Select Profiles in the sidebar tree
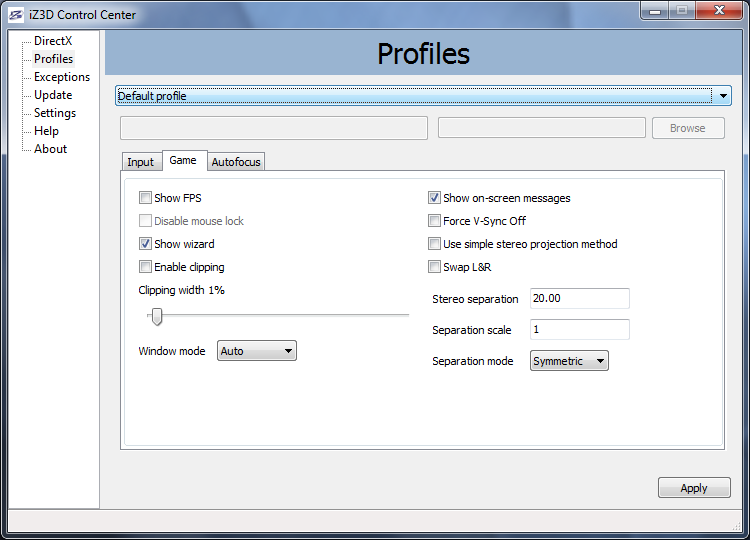The height and width of the screenshot is (540, 750). [54, 59]
